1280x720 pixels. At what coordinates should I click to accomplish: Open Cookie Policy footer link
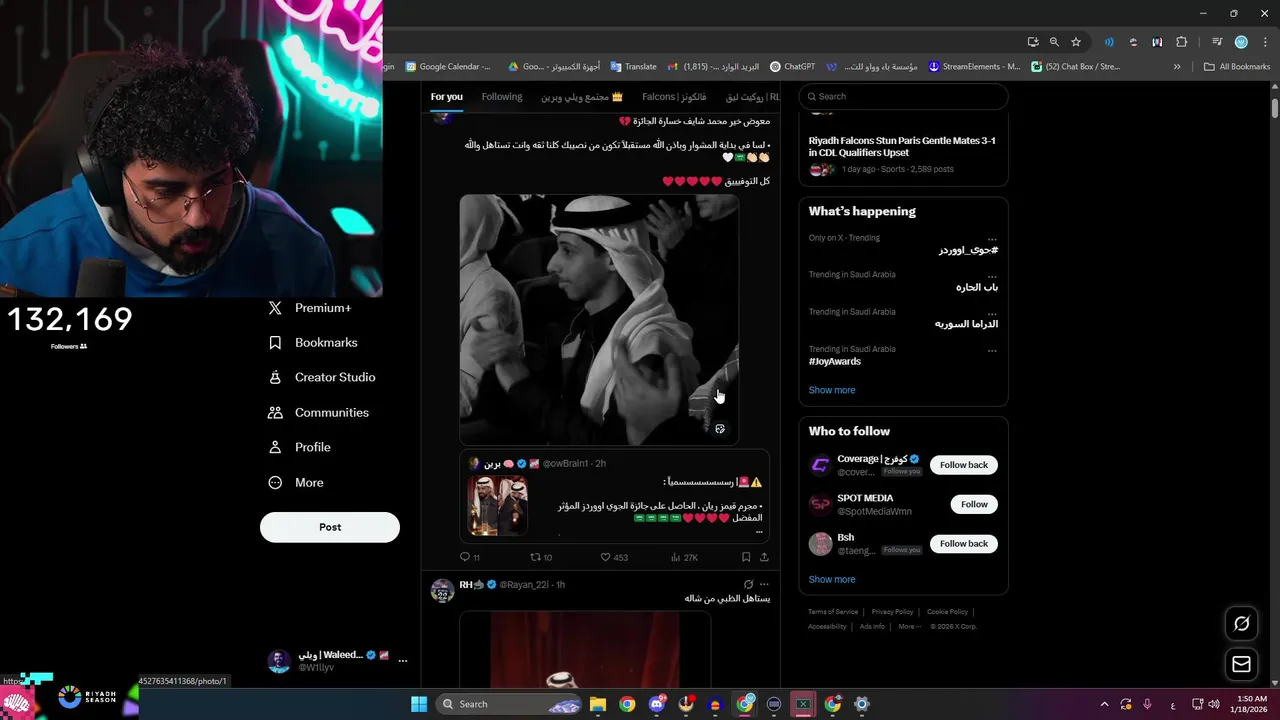click(x=947, y=612)
